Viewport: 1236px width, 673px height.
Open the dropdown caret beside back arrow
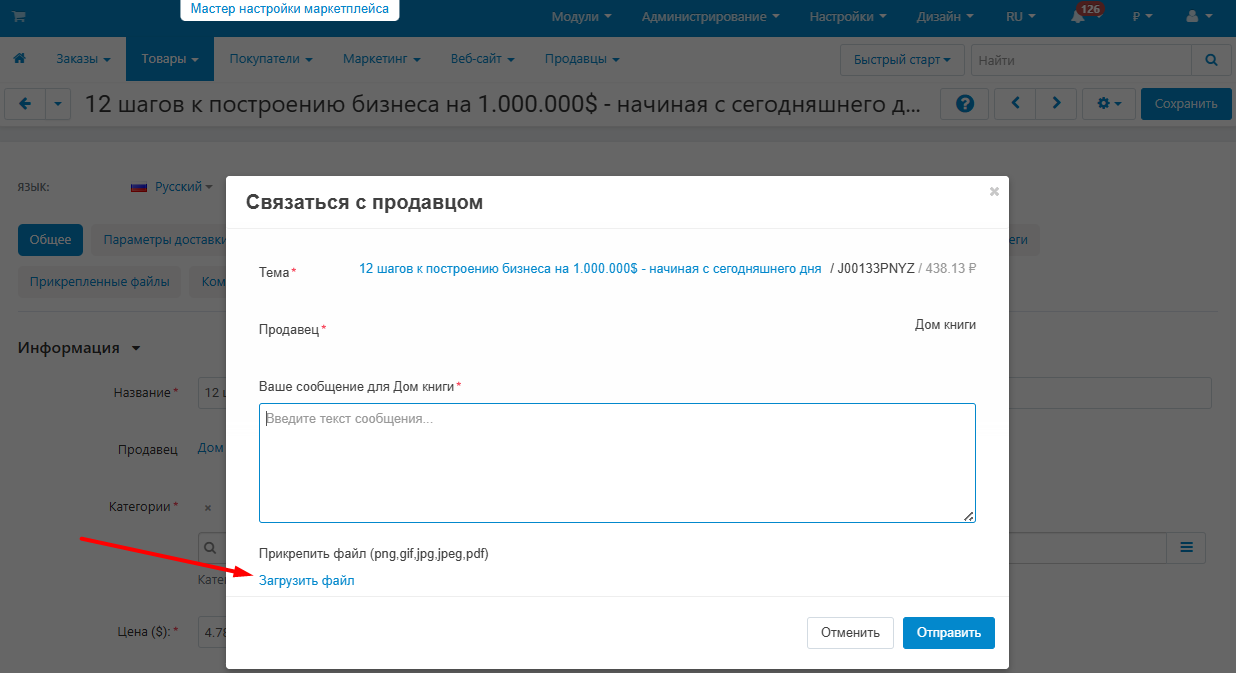[x=58, y=104]
